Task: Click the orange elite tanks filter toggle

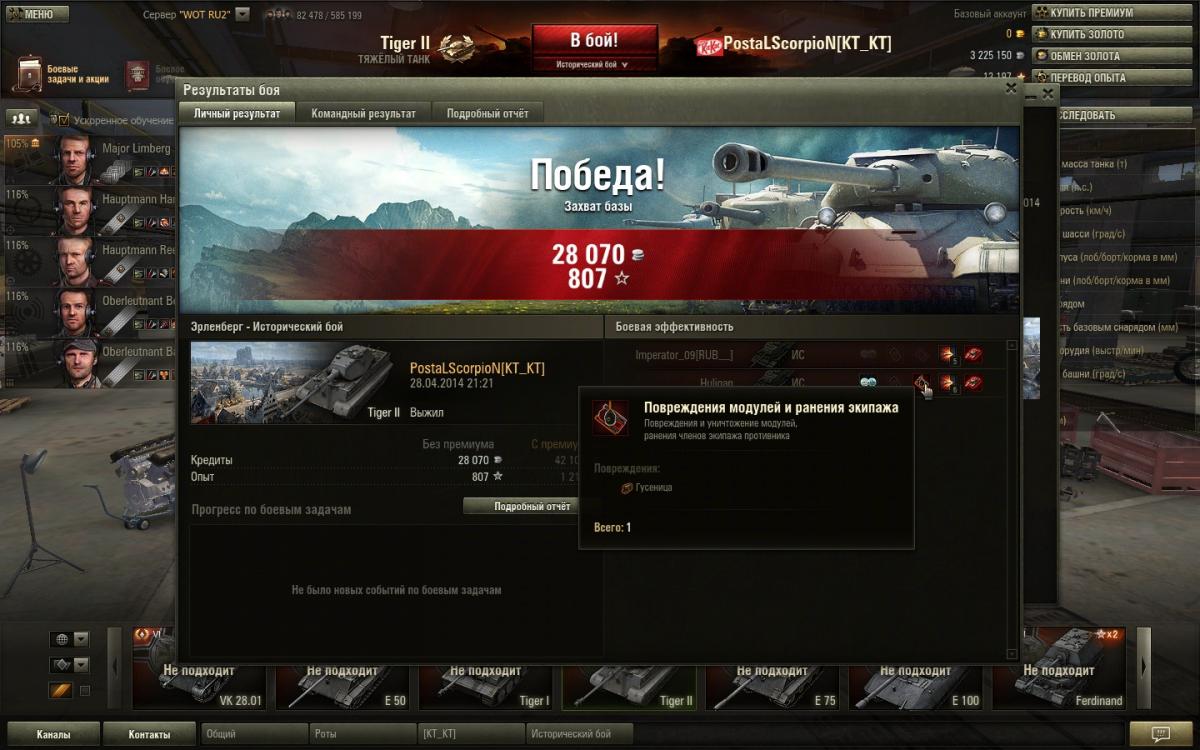Action: click(60, 691)
